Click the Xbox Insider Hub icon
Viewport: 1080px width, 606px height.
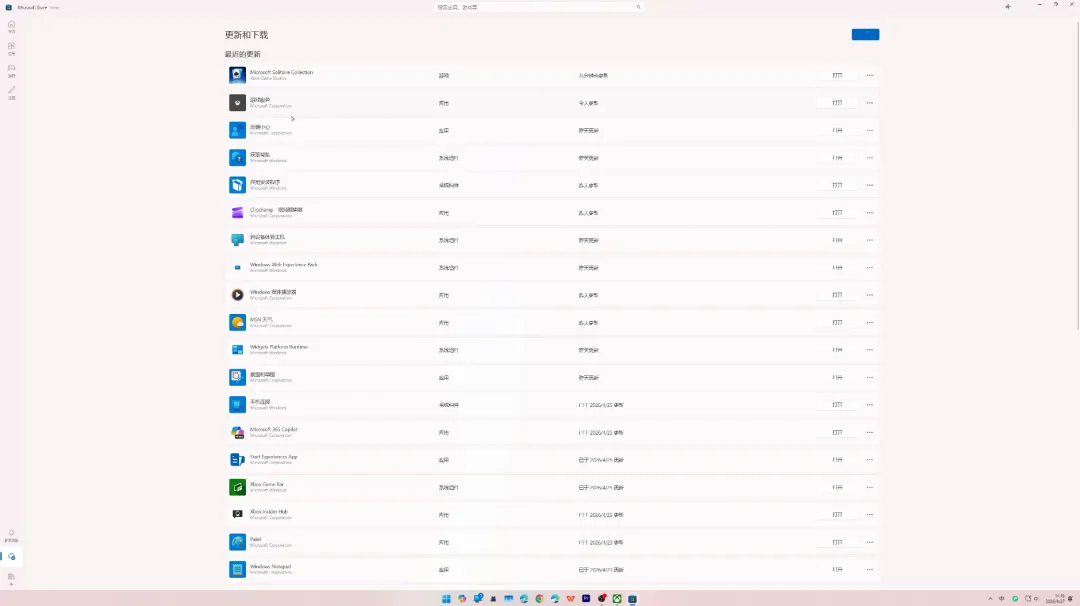click(237, 514)
